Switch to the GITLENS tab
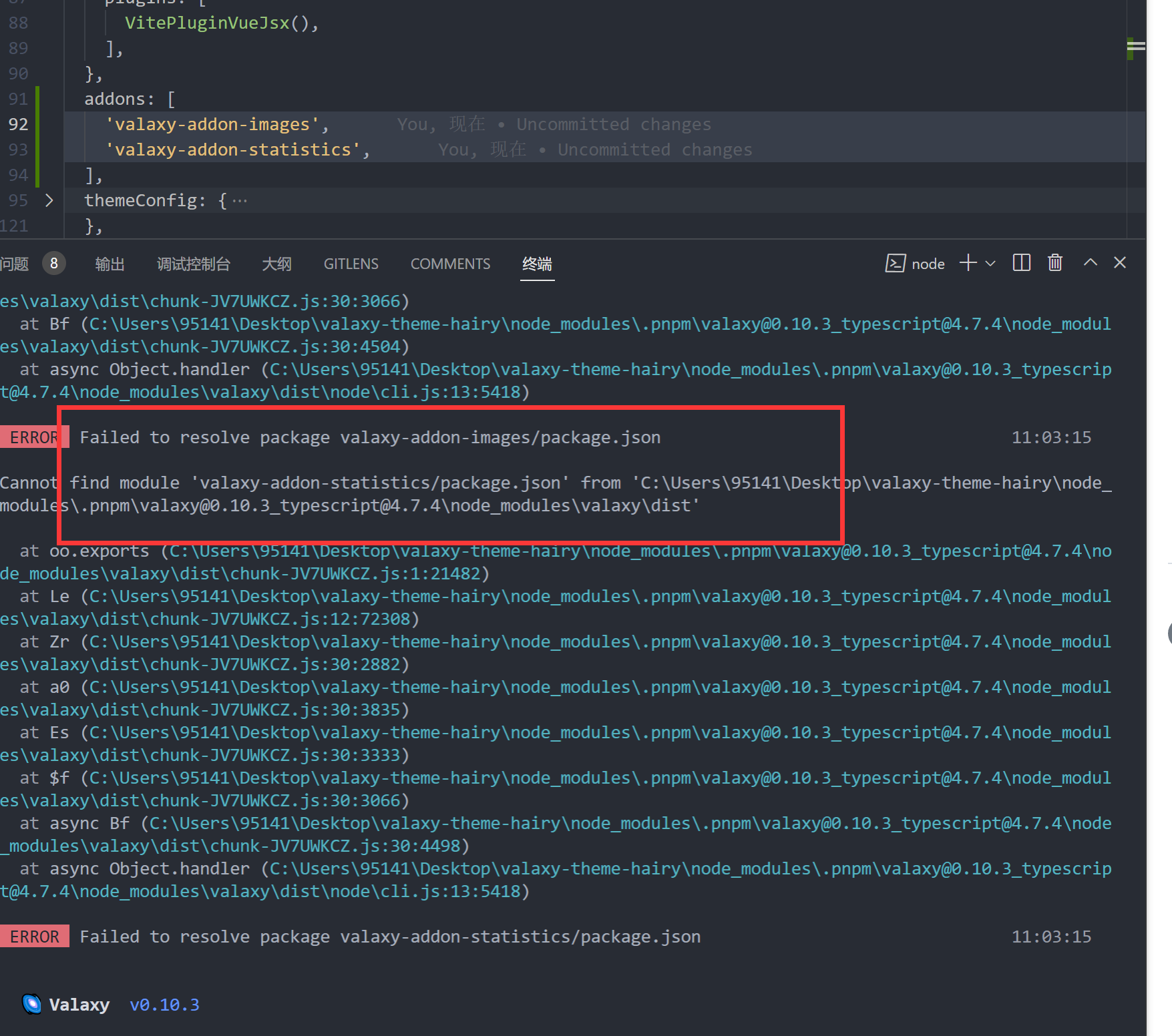The width and height of the screenshot is (1172, 1036). 351,264
